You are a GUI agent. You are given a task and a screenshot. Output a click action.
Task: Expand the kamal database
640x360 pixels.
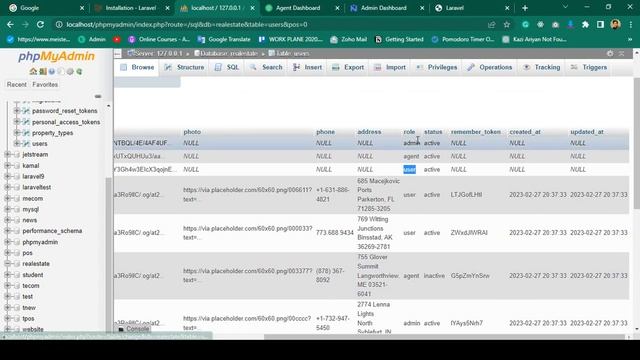coord(7,165)
